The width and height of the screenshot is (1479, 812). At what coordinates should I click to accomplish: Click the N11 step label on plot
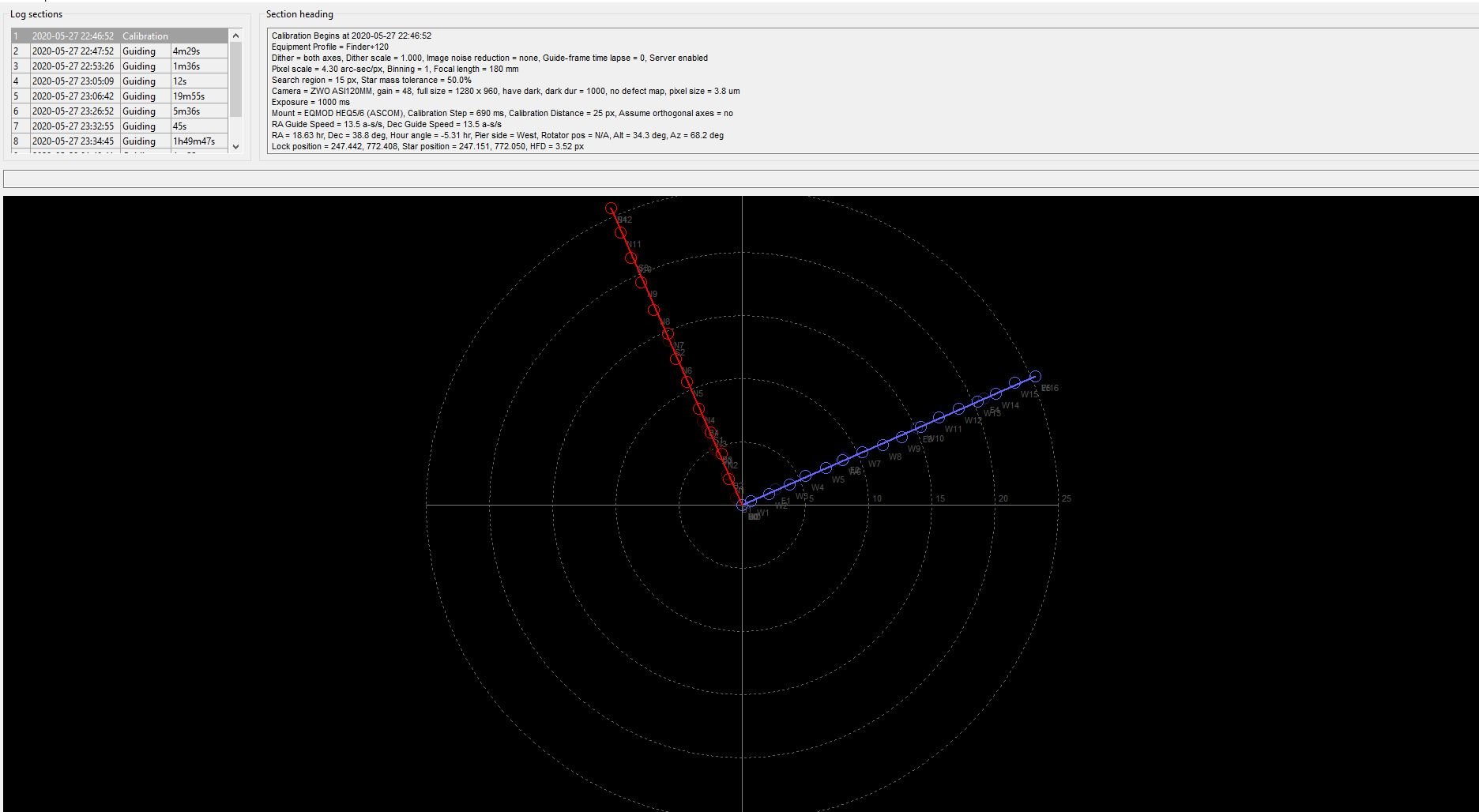[x=634, y=245]
